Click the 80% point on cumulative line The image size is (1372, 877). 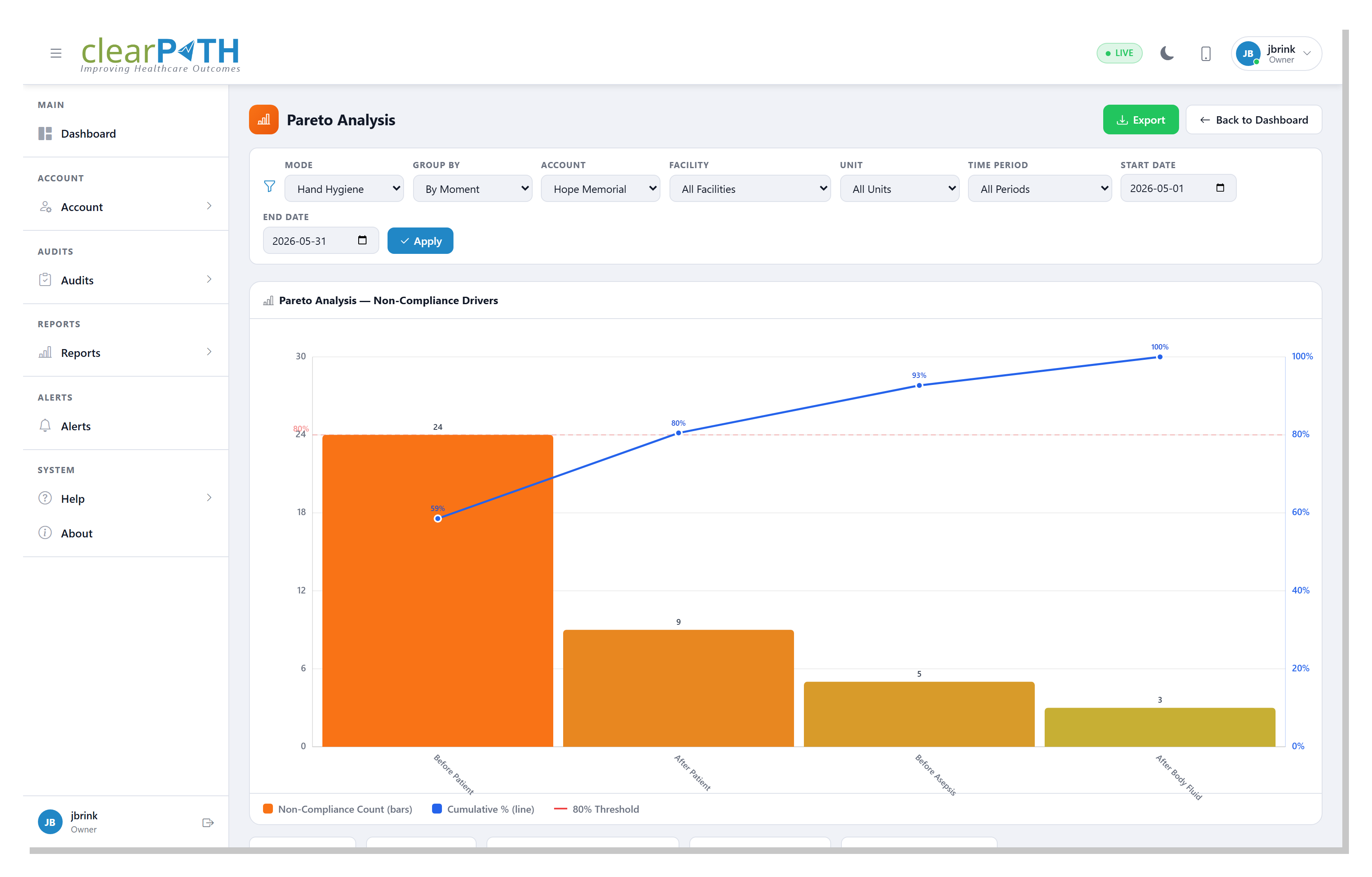click(678, 433)
